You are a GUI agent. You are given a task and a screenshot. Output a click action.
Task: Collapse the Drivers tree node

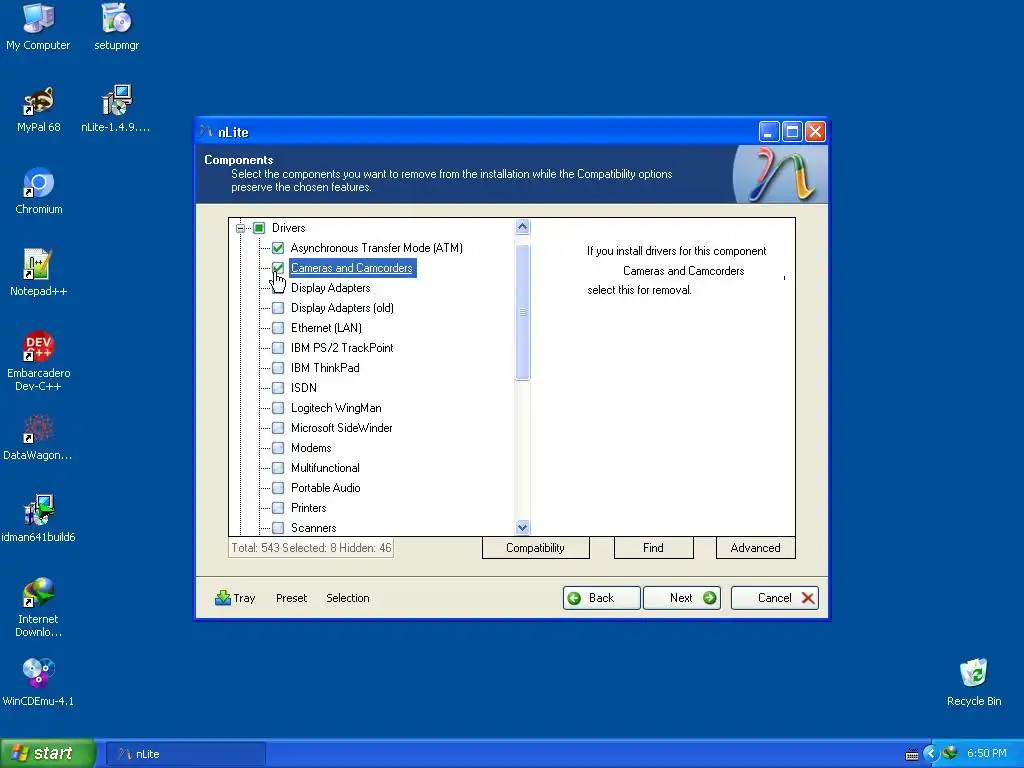pos(240,228)
